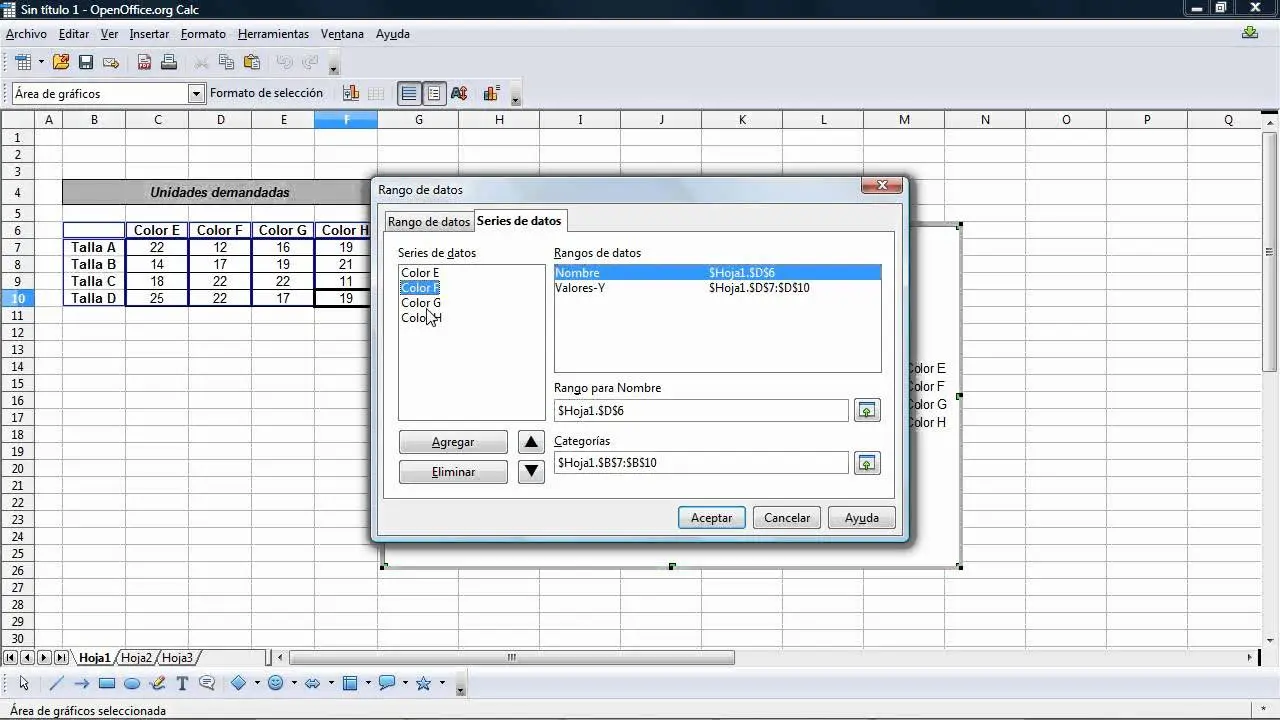Open the Insertar menu

[149, 33]
